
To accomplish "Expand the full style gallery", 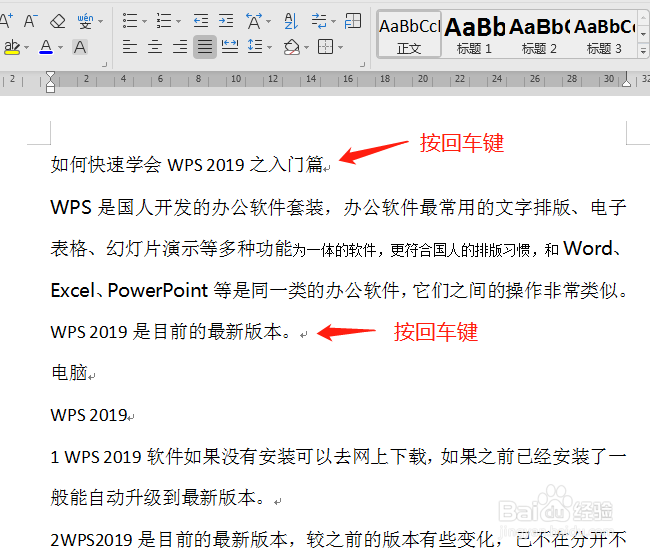I will 643,51.
